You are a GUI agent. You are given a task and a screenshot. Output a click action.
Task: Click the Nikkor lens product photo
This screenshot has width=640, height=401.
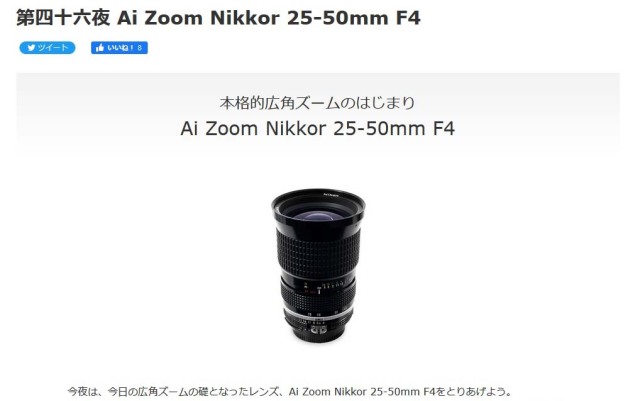coord(318,265)
